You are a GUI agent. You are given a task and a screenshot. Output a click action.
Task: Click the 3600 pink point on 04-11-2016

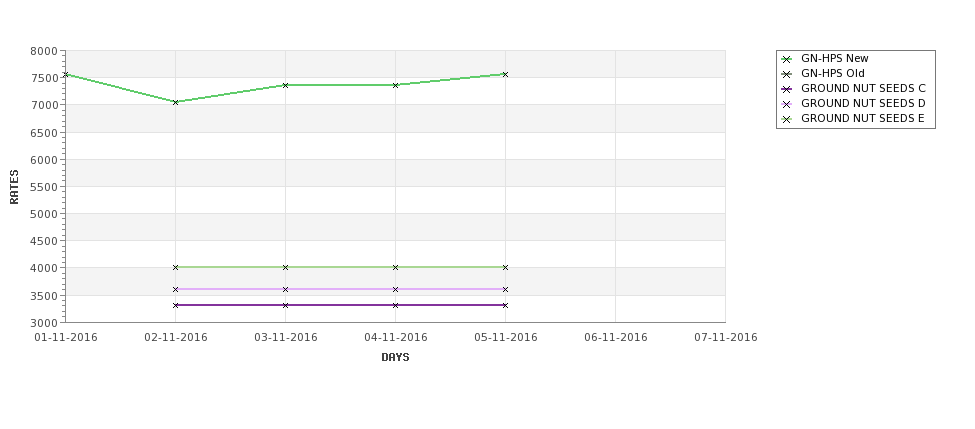395,289
